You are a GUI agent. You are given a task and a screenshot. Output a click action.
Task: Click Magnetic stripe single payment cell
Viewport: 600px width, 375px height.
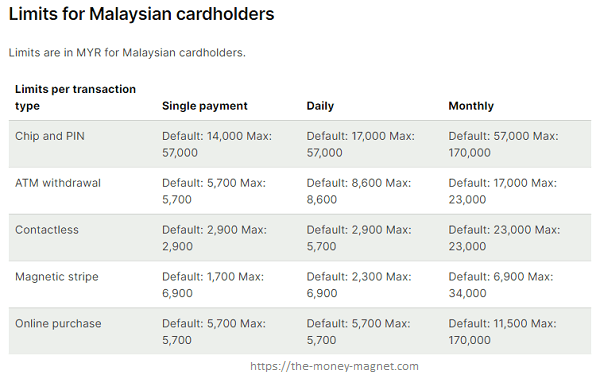pos(213,285)
